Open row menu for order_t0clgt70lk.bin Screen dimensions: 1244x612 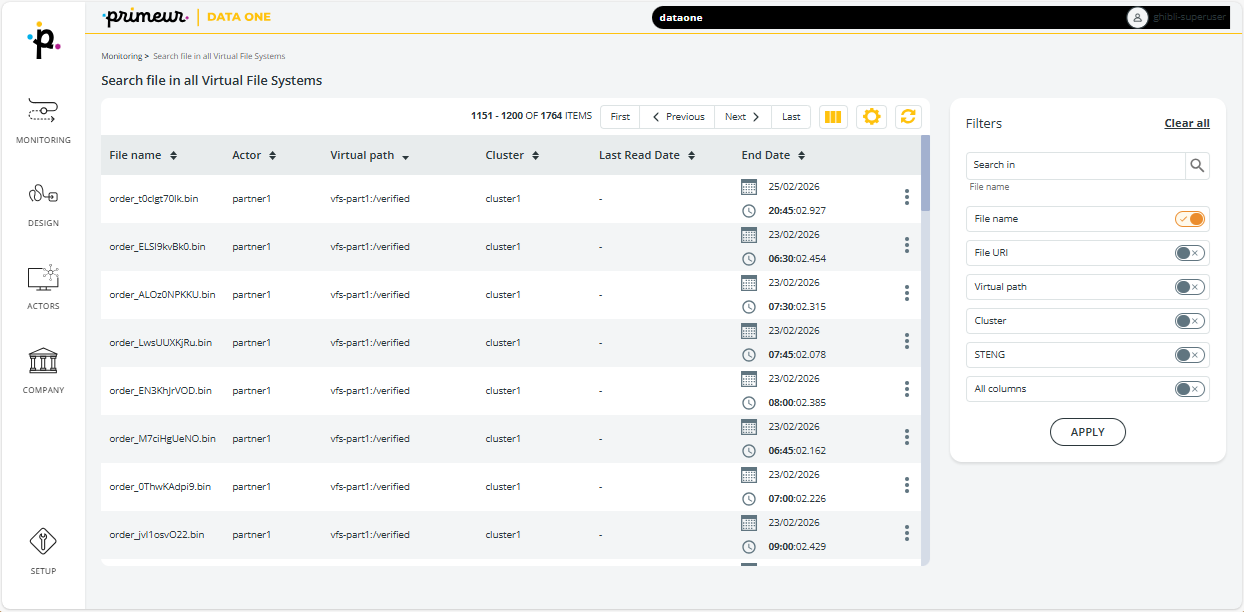(x=906, y=197)
